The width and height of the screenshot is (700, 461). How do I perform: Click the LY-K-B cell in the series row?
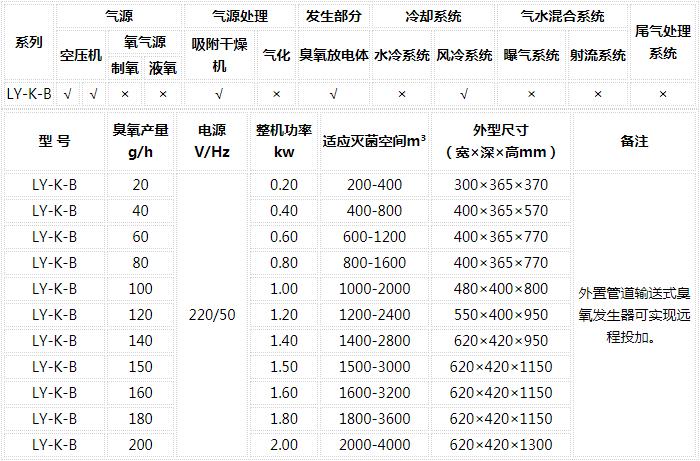point(29,94)
